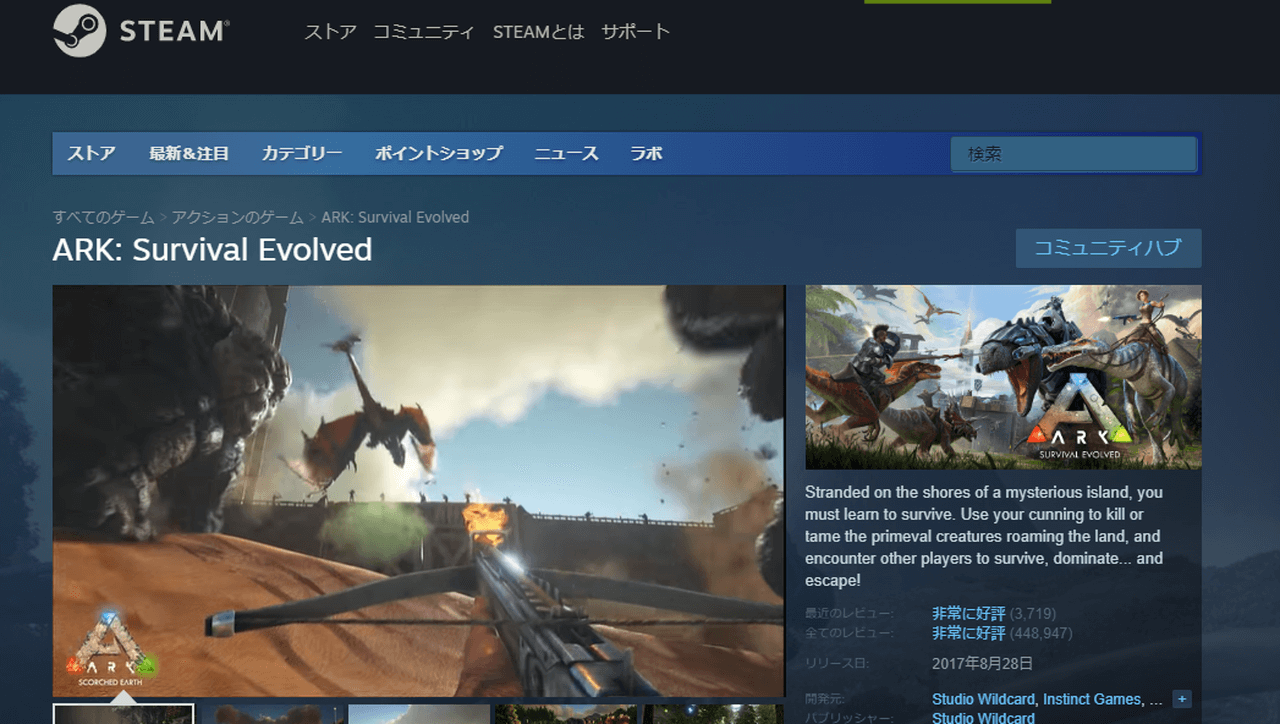This screenshot has width=1280, height=724.
Task: Click the ARK game trailer video
Action: click(419, 490)
